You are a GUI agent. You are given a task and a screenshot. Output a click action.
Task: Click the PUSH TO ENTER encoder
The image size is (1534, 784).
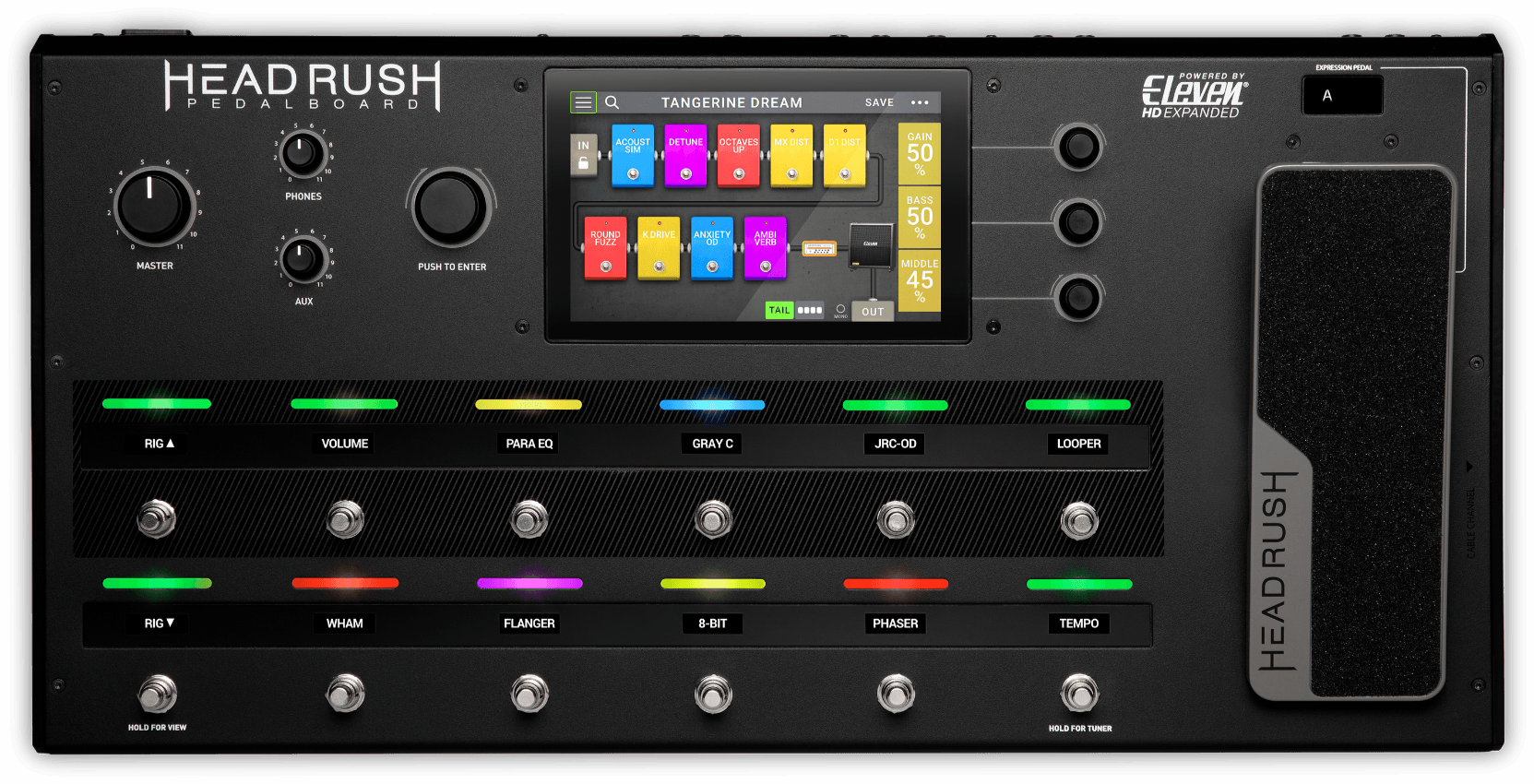451,208
